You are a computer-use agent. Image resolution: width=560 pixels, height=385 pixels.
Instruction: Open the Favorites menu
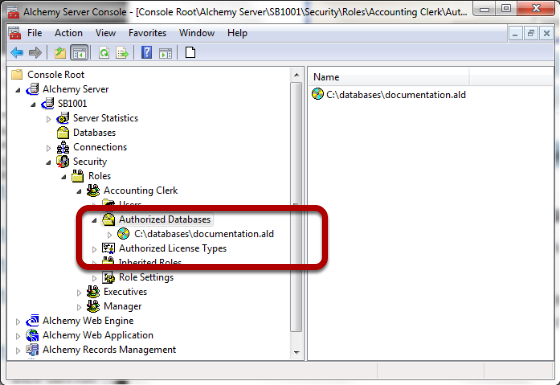tap(147, 33)
